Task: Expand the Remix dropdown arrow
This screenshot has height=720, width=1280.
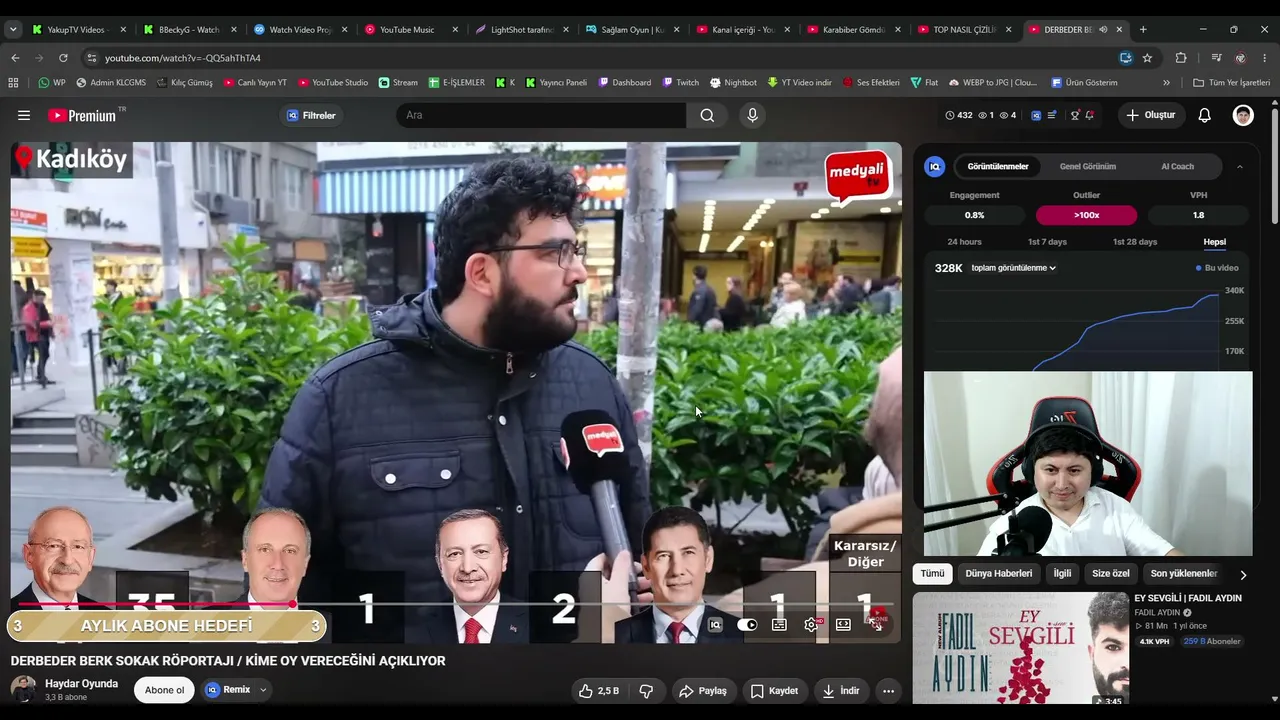Action: 263,690
